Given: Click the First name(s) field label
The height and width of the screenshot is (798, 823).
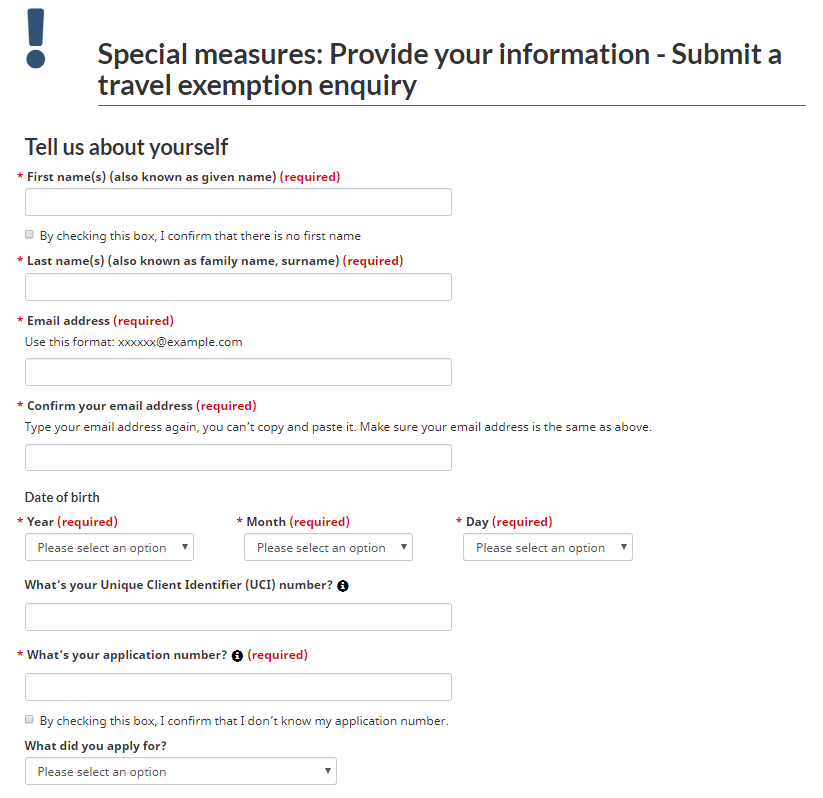Looking at the screenshot, I should point(150,177).
